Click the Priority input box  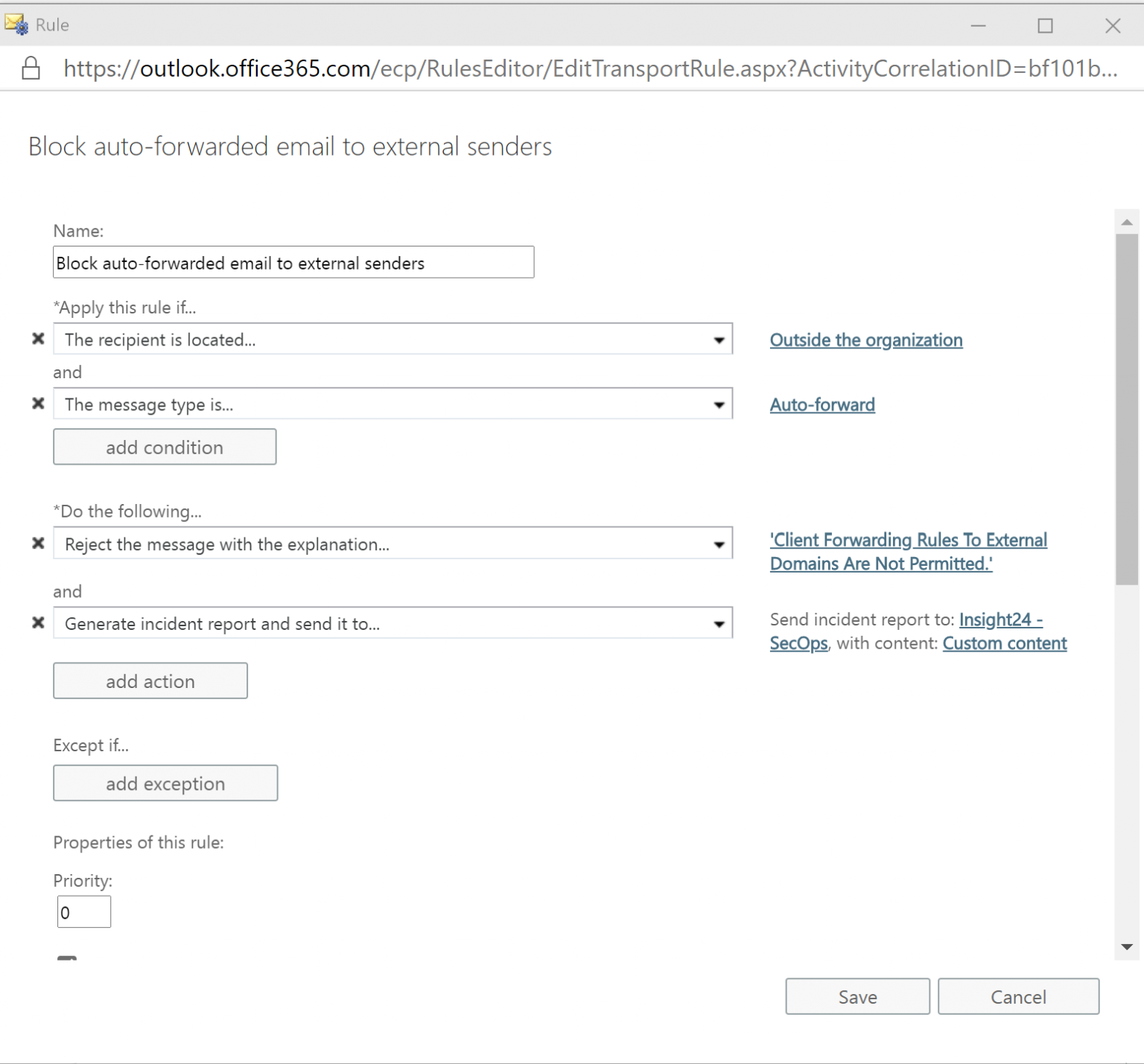83,911
